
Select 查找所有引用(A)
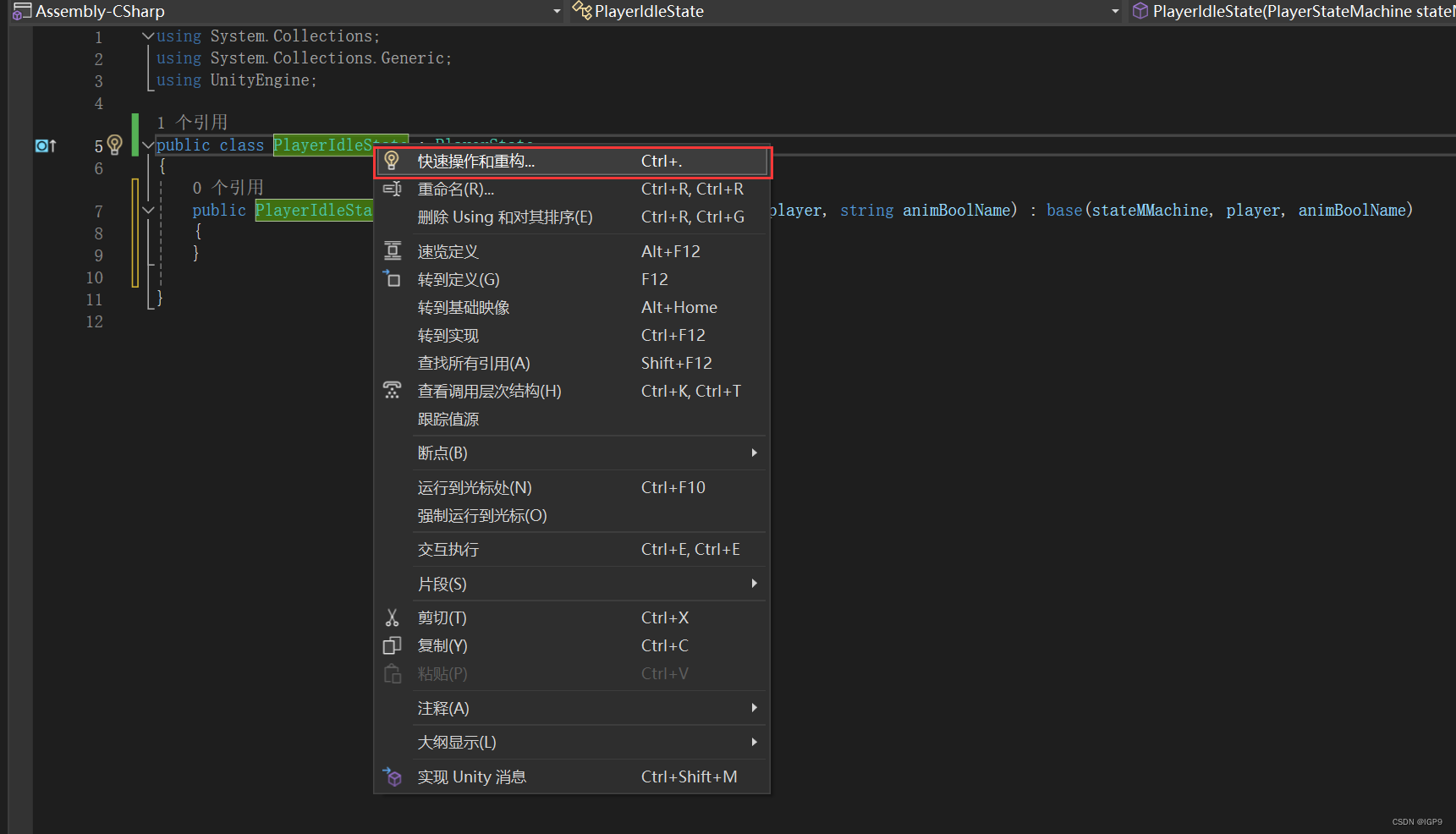coord(572,363)
